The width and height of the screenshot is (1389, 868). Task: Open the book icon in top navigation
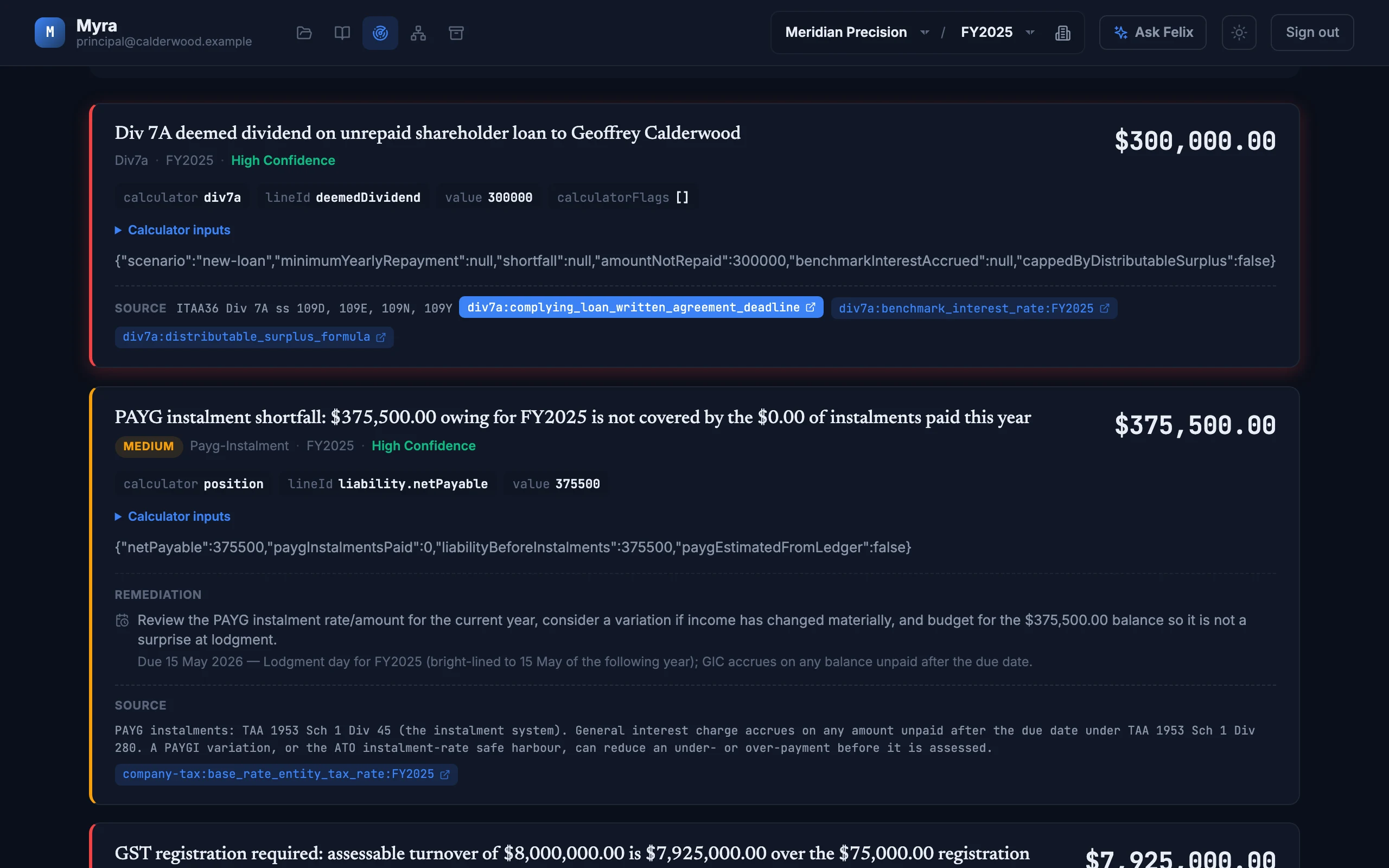pos(342,33)
